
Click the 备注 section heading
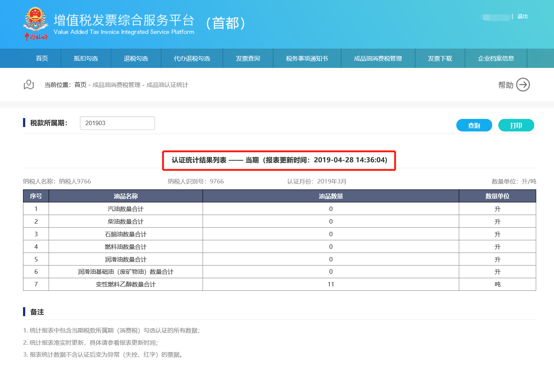tap(37, 312)
